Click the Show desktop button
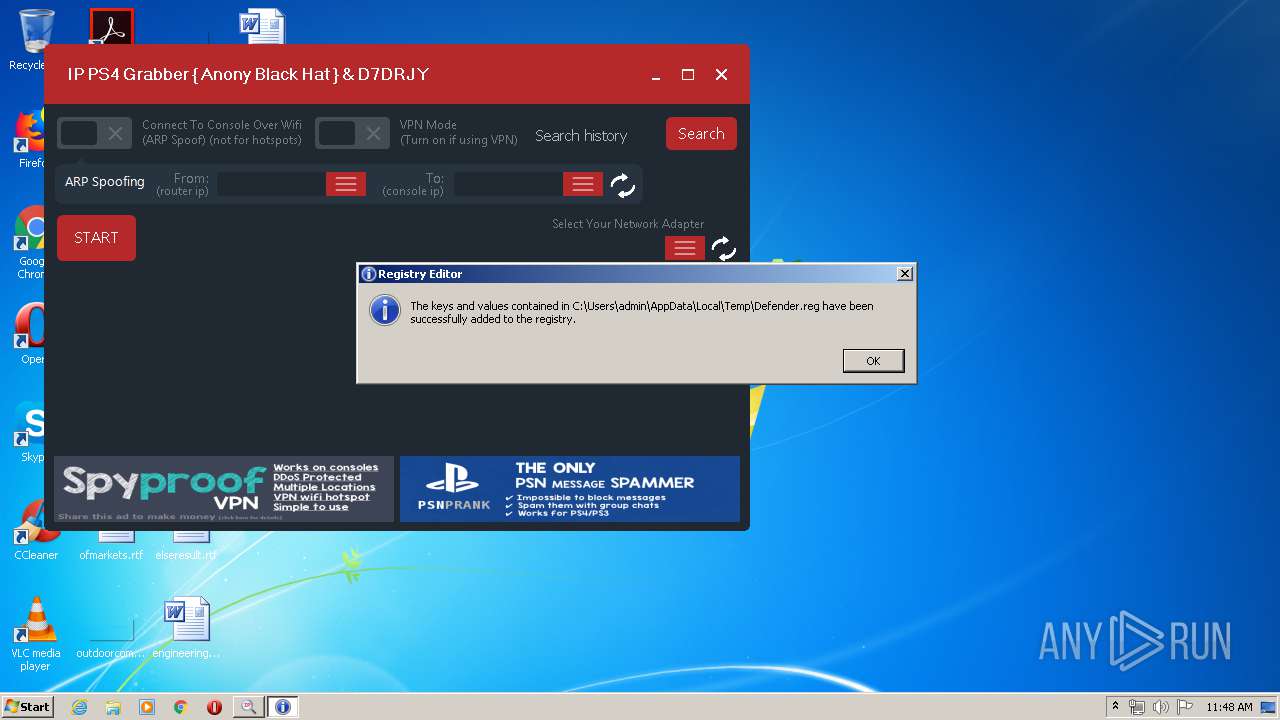Image resolution: width=1280 pixels, height=720 pixels. (1270, 707)
